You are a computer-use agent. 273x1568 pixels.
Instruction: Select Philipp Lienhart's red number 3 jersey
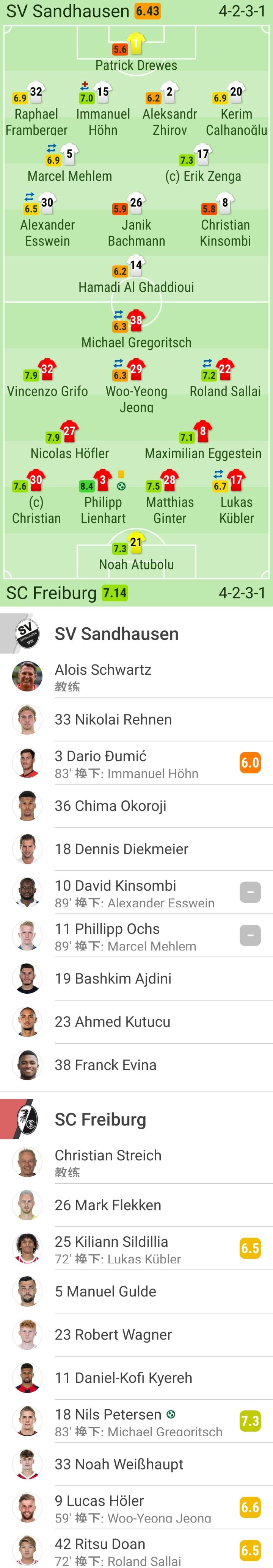[103, 480]
